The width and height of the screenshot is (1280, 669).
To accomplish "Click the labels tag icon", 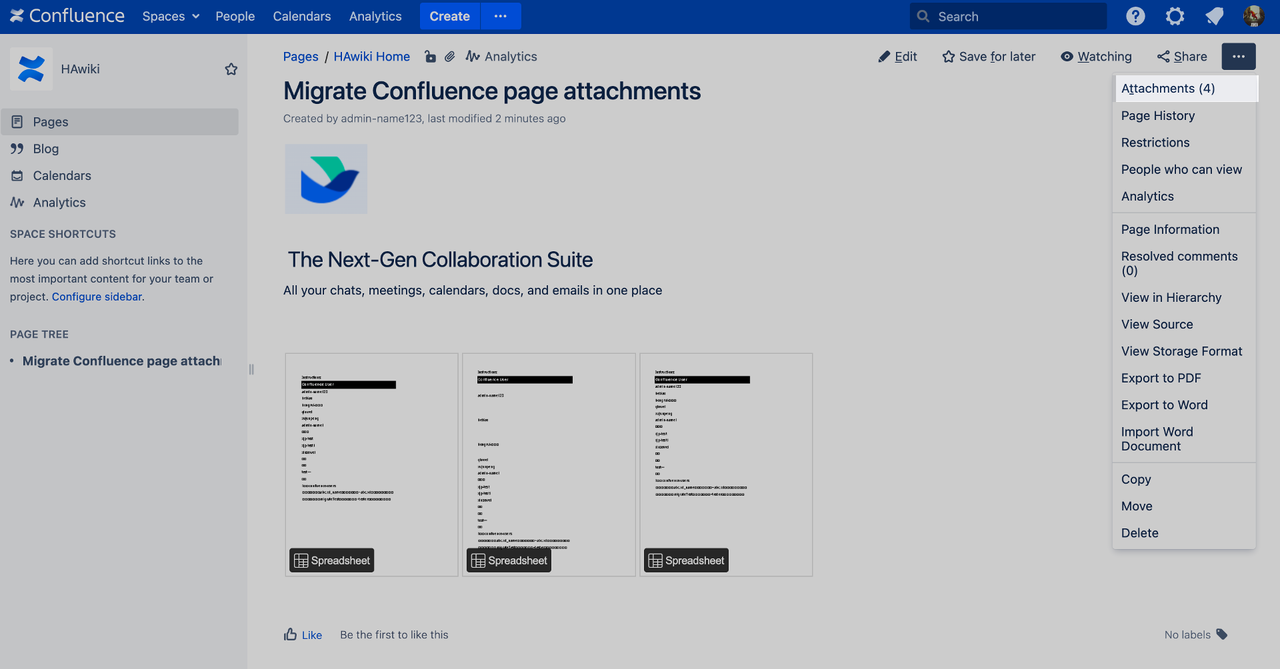I will 1223,634.
